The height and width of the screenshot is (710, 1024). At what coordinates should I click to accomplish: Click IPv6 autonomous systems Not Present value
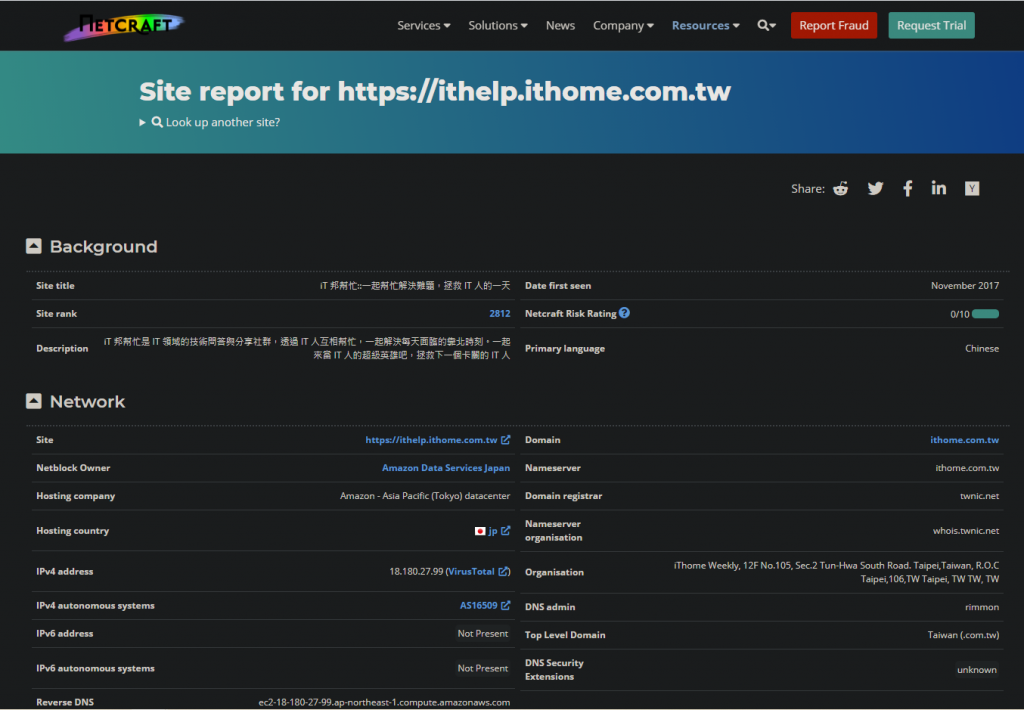tap(483, 668)
